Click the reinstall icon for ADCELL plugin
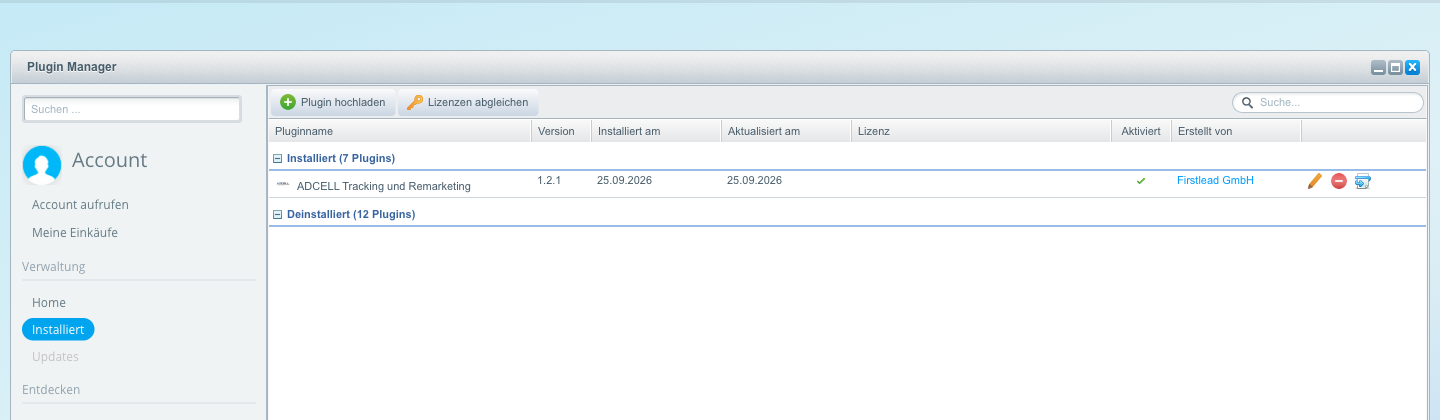 pos(1362,181)
